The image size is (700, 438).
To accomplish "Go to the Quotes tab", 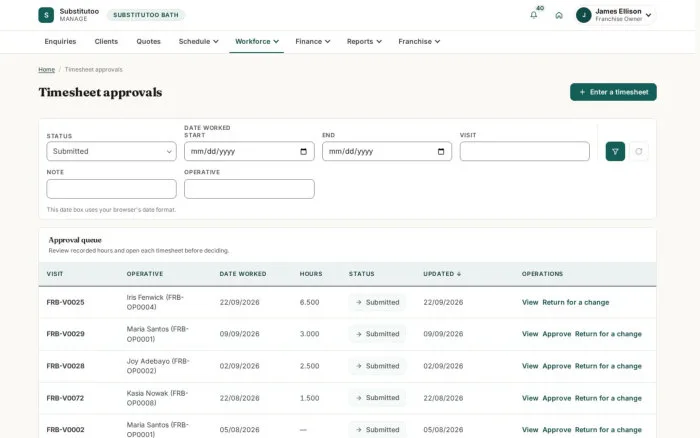I will pyautogui.click(x=148, y=42).
